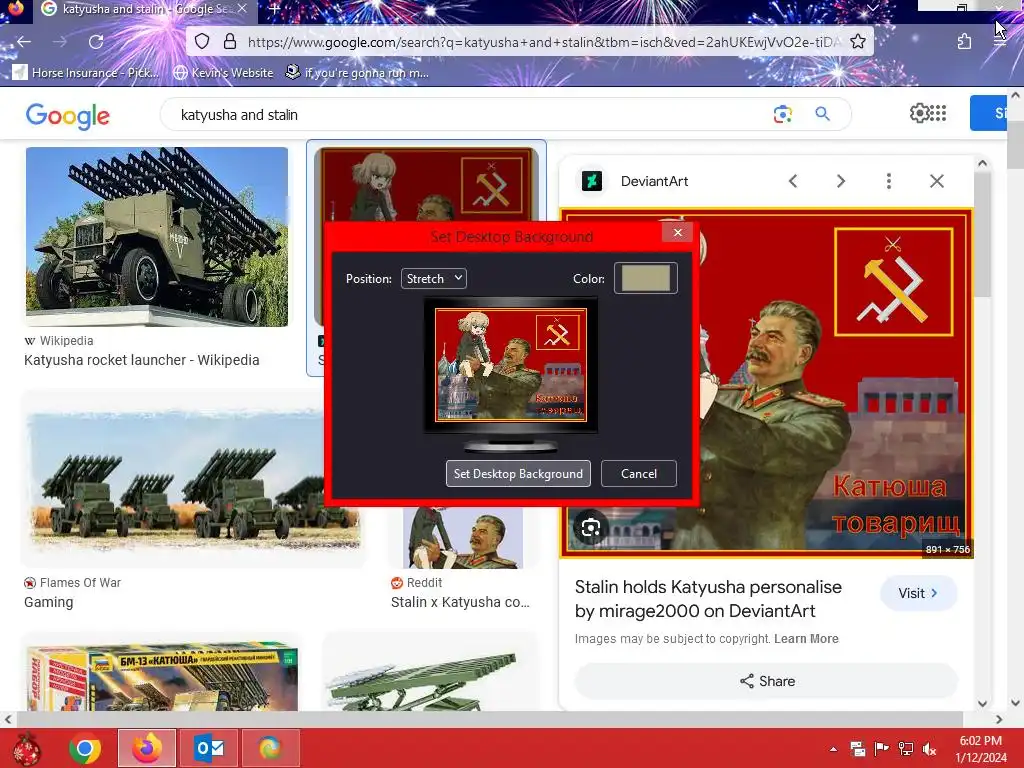Click the site security padlock icon

coord(230,42)
